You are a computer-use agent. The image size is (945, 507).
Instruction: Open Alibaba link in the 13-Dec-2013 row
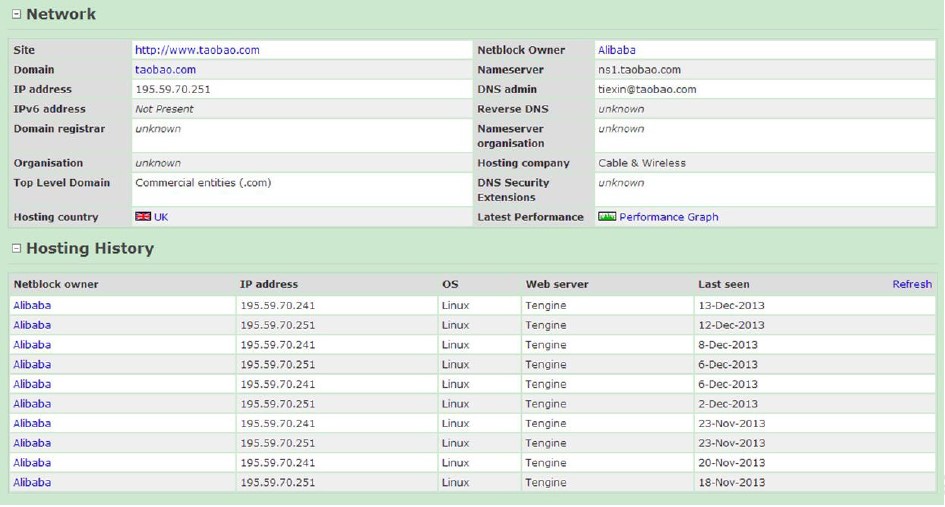pyautogui.click(x=32, y=305)
